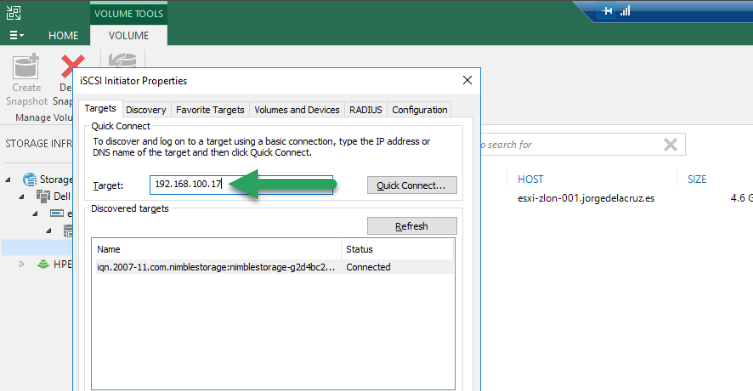Click the Veeam application icon
The width and height of the screenshot is (753, 391).
pyautogui.click(x=13, y=12)
